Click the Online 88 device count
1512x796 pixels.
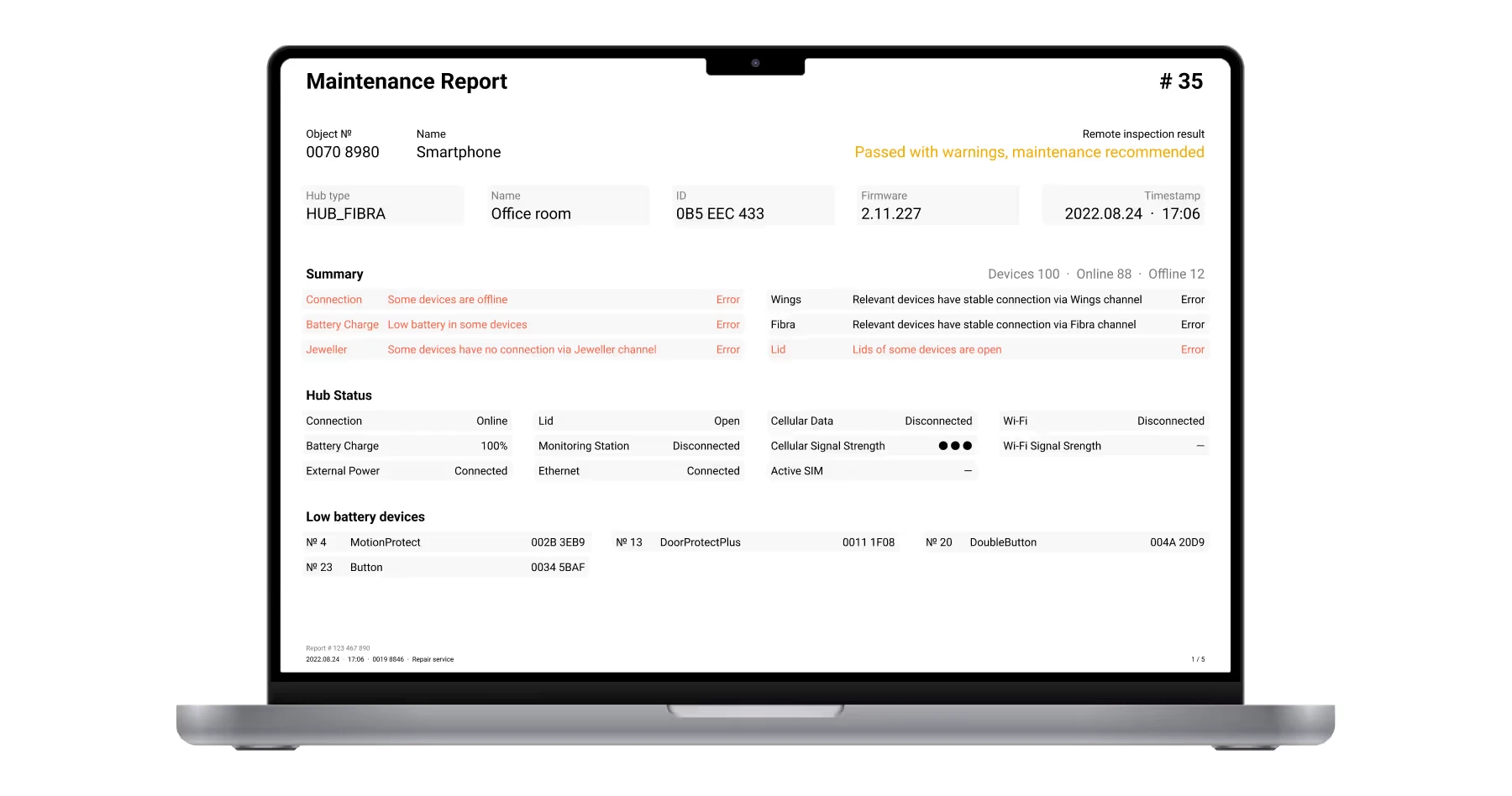(x=1104, y=275)
